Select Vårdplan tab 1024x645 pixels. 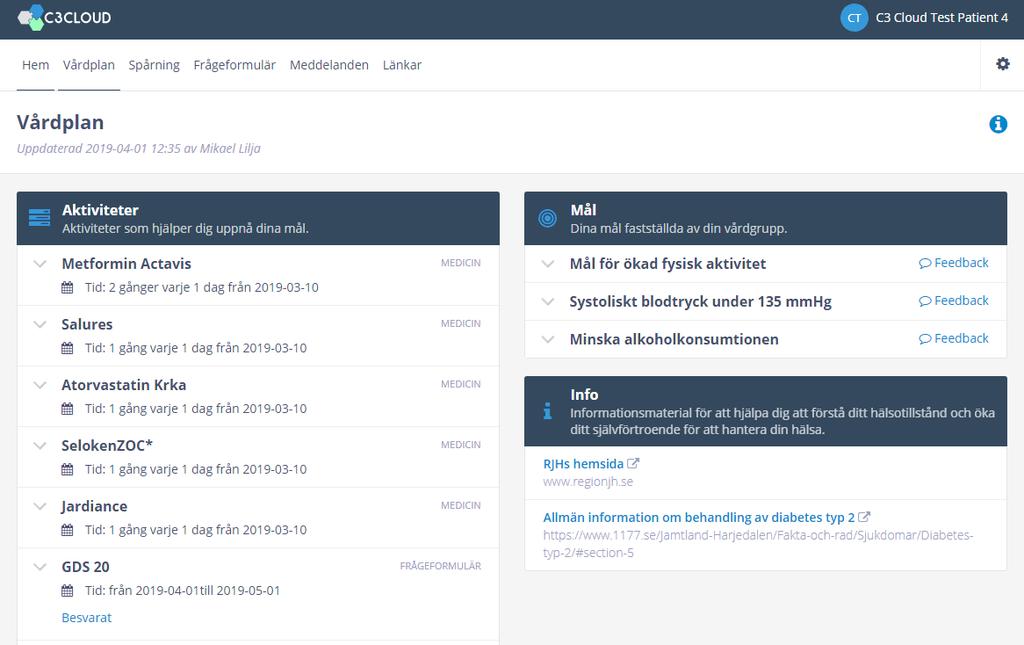pos(89,65)
